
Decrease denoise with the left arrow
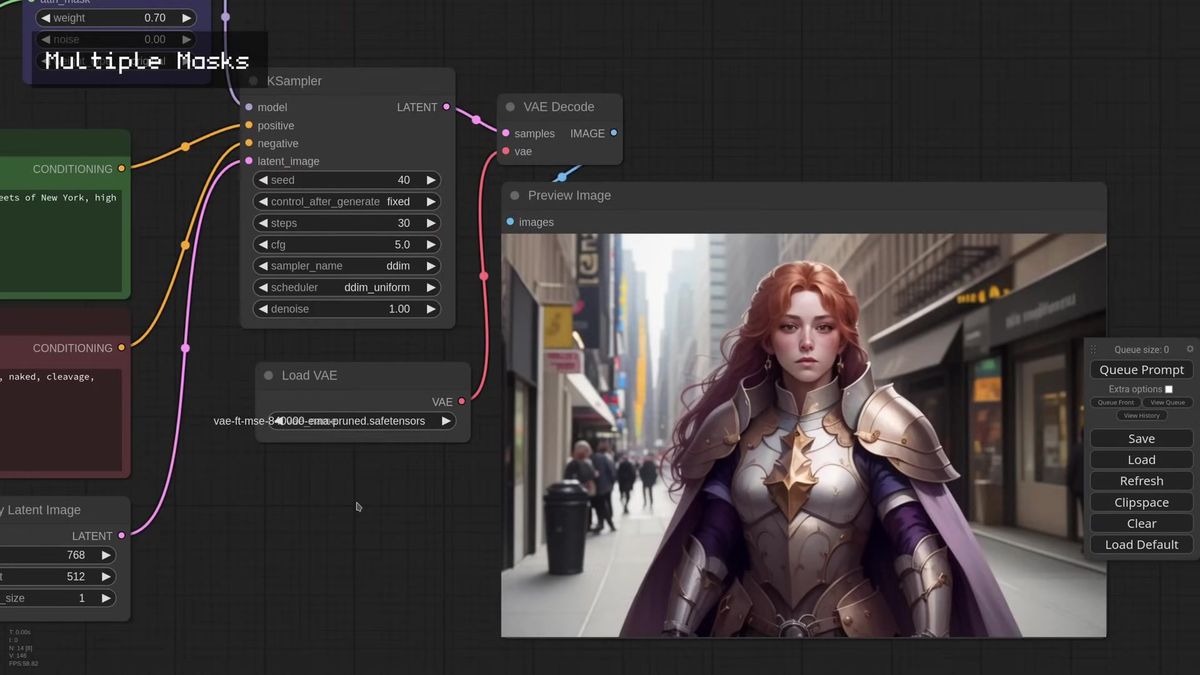click(x=262, y=309)
